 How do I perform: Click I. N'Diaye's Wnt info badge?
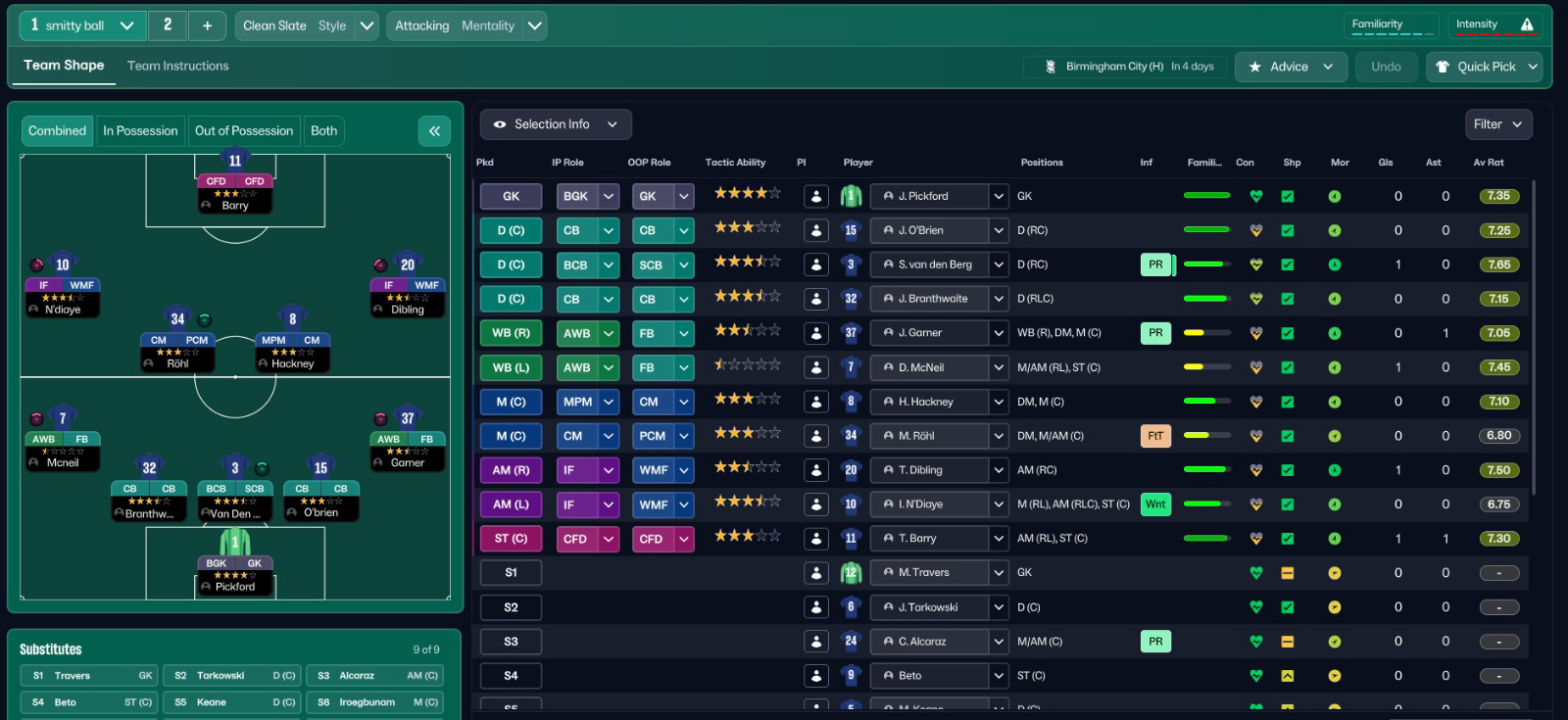[x=1155, y=504]
